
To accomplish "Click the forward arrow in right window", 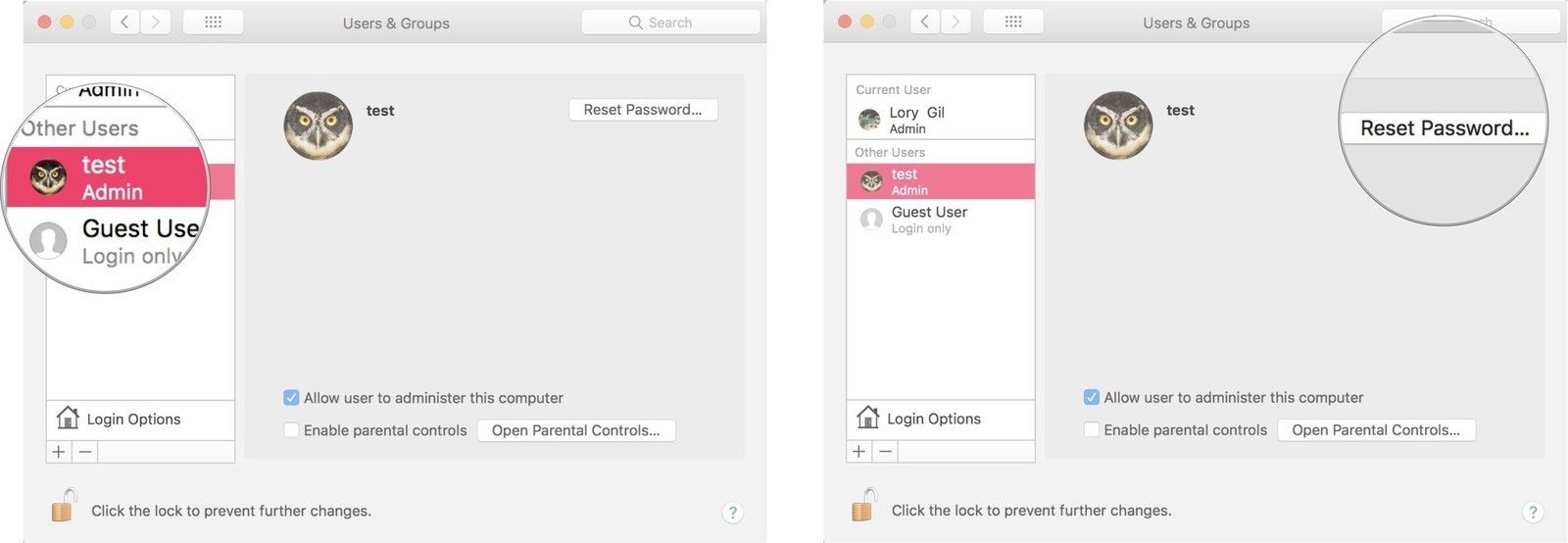I will click(x=955, y=22).
